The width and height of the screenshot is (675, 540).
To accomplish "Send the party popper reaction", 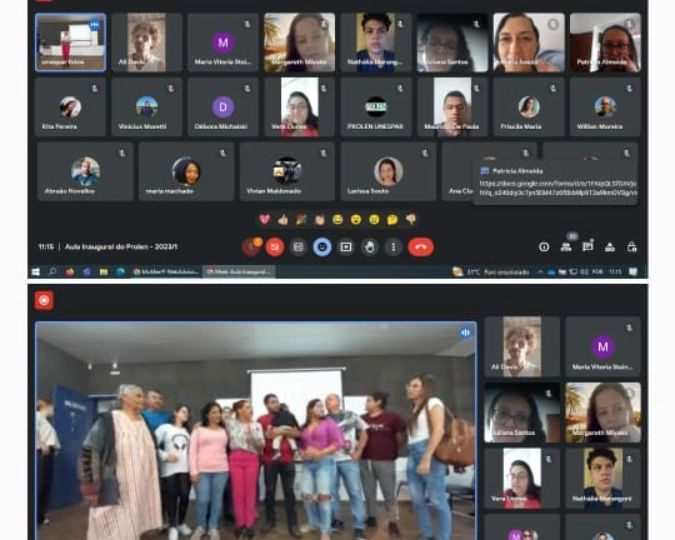I will pyautogui.click(x=301, y=220).
